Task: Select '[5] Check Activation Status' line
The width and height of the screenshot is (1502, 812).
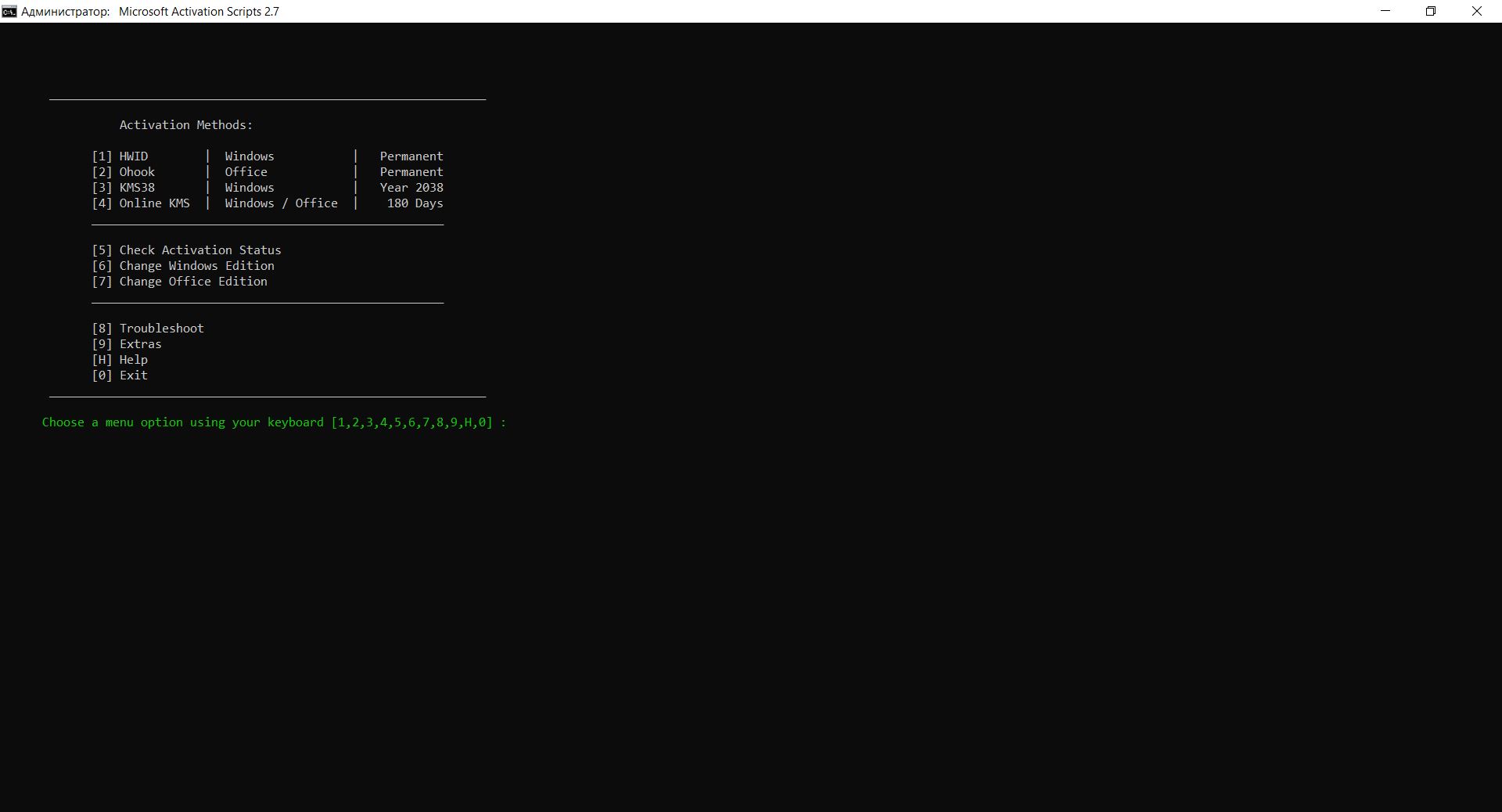Action: point(186,250)
